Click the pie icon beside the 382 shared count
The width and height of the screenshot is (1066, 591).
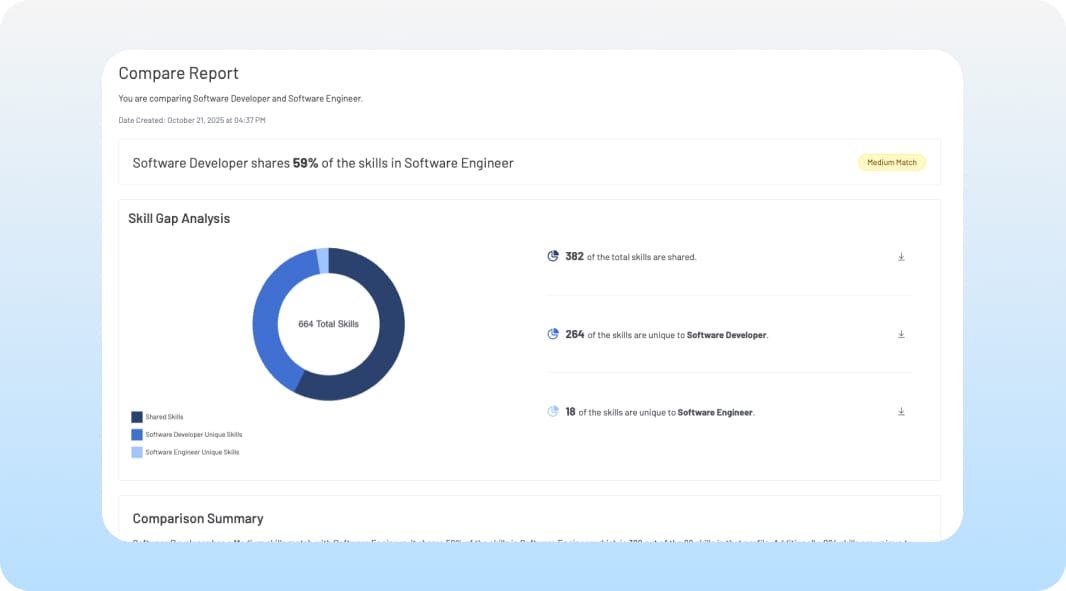point(552,256)
